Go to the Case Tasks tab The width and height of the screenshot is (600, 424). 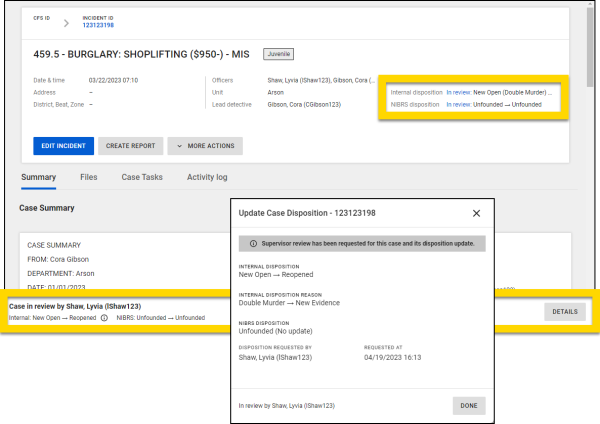142,177
